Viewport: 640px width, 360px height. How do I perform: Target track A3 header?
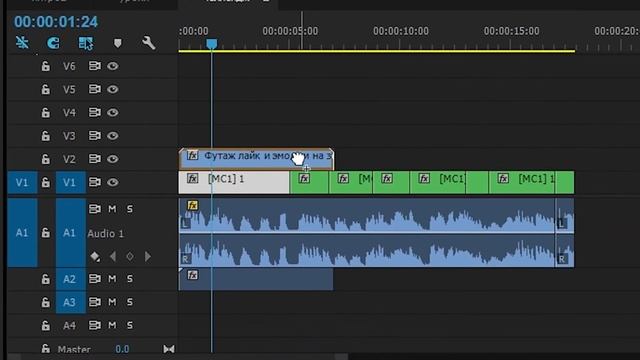pyautogui.click(x=71, y=302)
